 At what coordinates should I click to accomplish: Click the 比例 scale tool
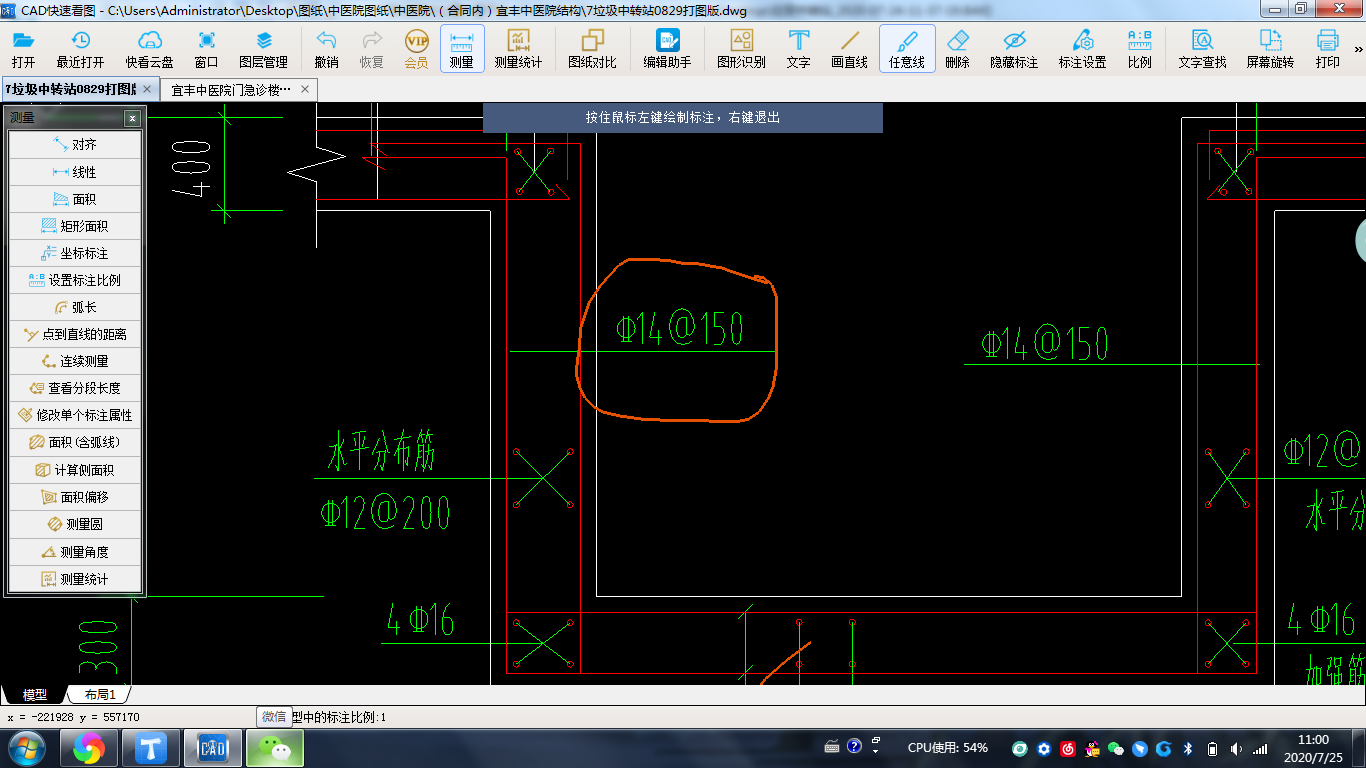click(1139, 49)
